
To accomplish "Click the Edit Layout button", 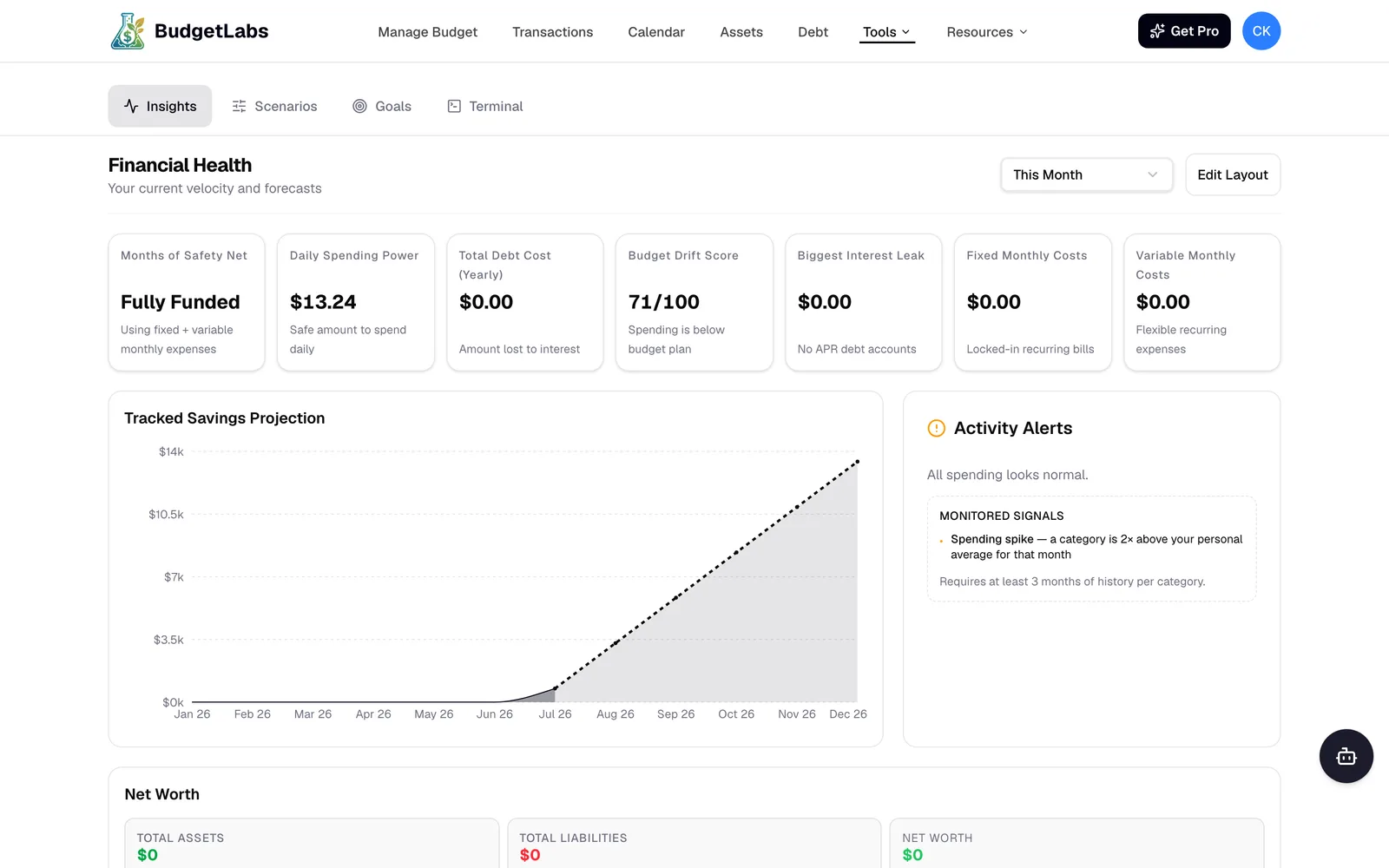I will pos(1233,174).
